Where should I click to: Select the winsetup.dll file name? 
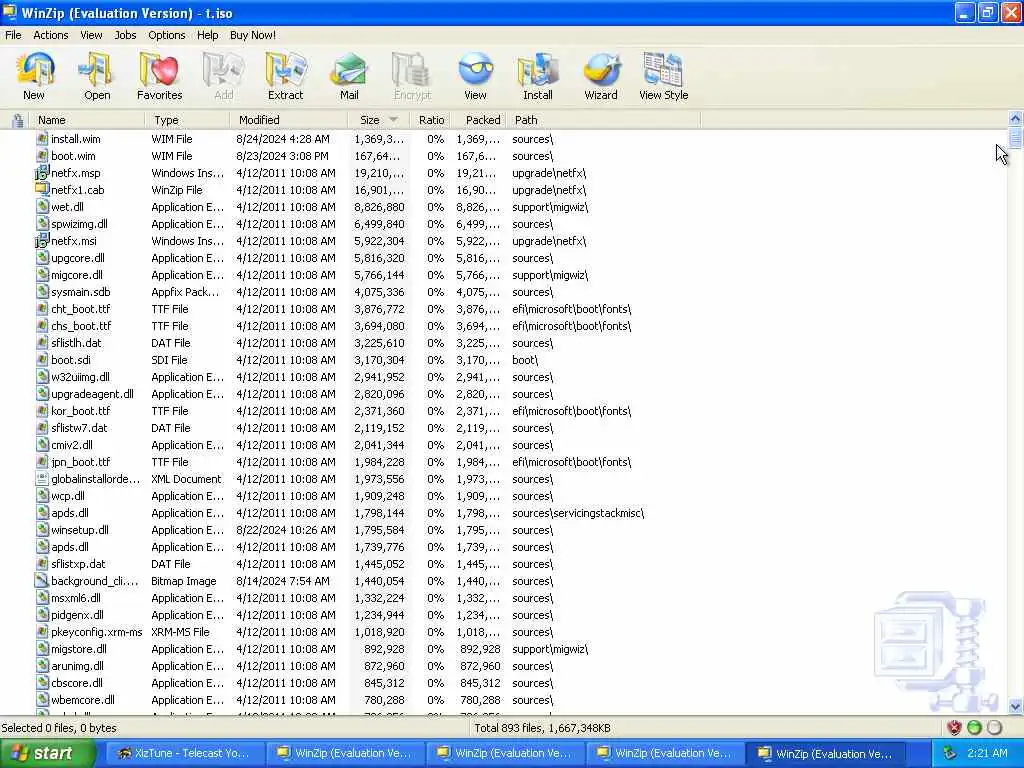click(x=80, y=530)
